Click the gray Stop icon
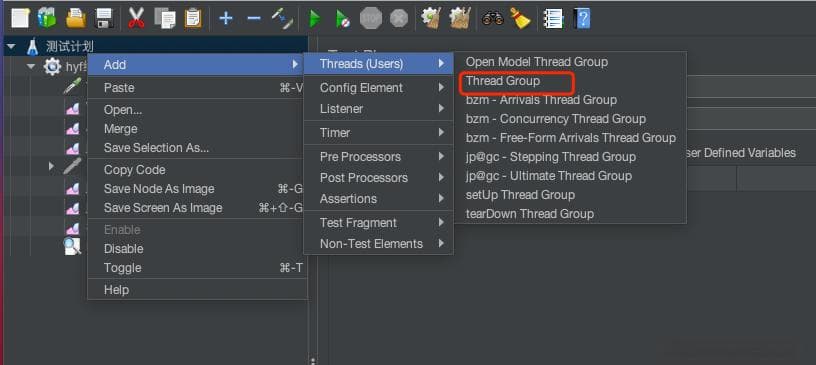The height and width of the screenshot is (365, 816). [x=371, y=19]
